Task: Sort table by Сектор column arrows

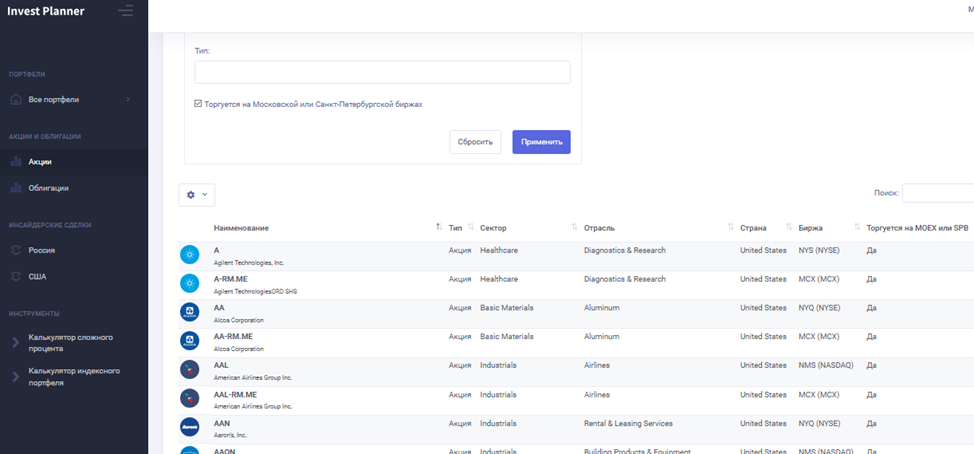Action: pyautogui.click(x=575, y=228)
